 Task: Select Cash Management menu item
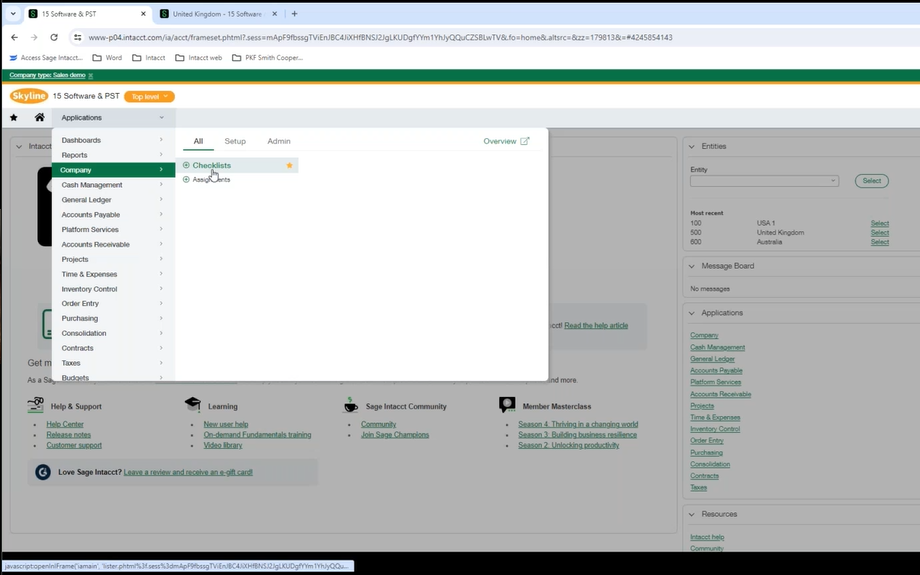[113, 185]
